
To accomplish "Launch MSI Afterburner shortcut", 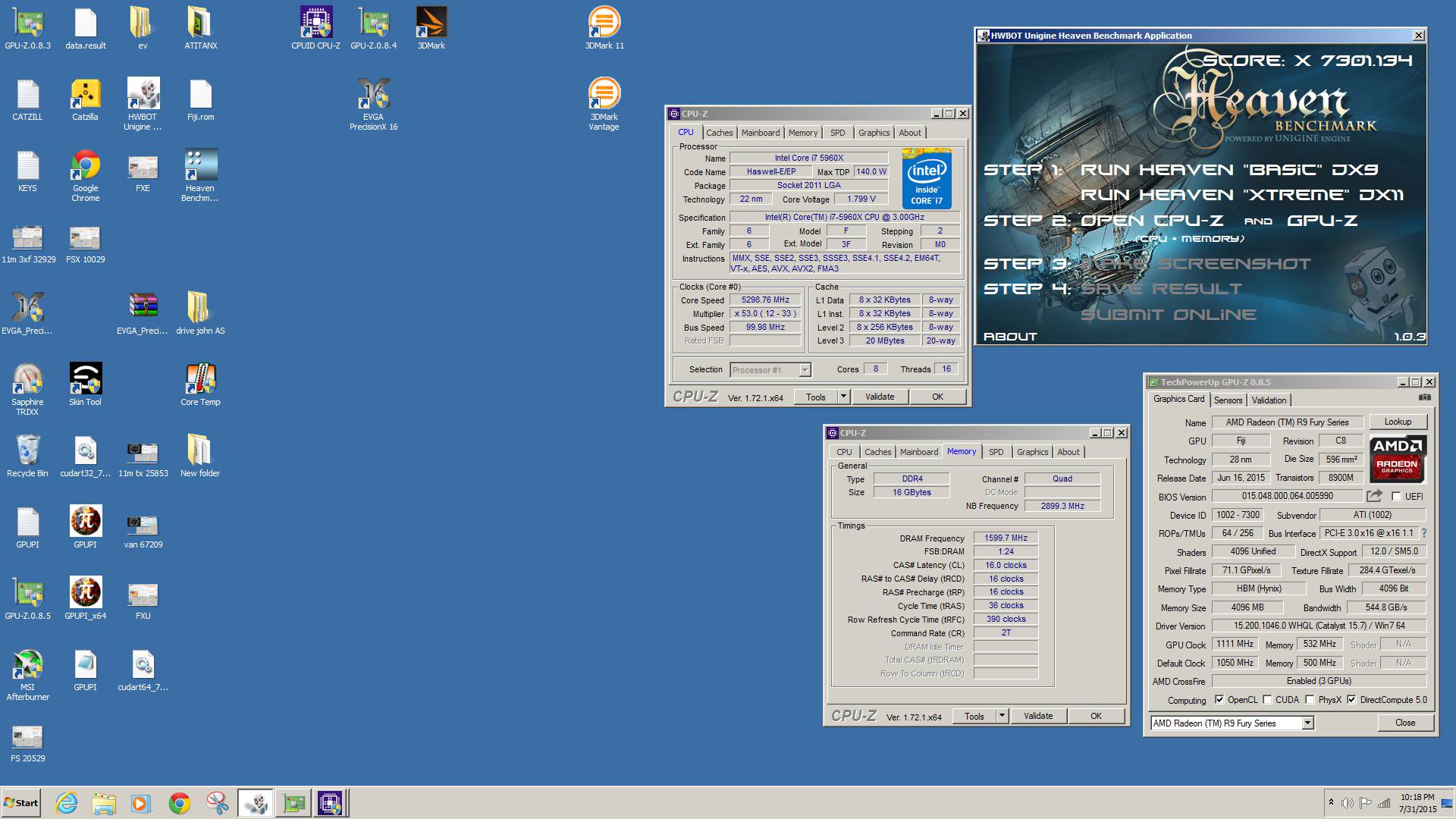I will [x=28, y=675].
